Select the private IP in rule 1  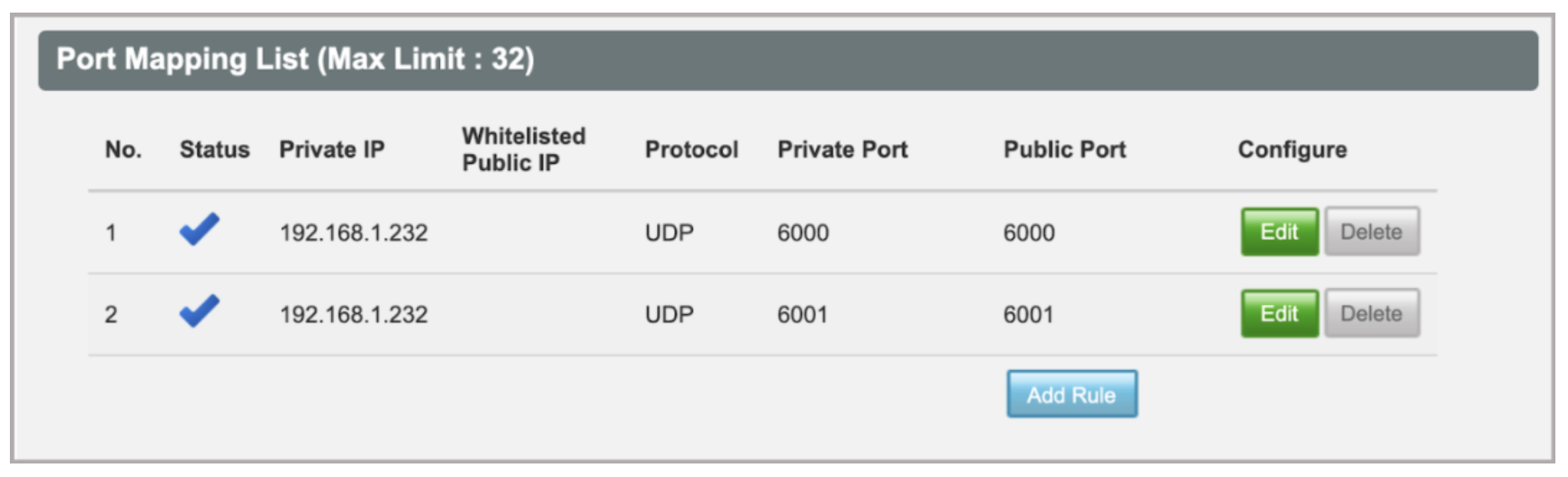[x=354, y=233]
